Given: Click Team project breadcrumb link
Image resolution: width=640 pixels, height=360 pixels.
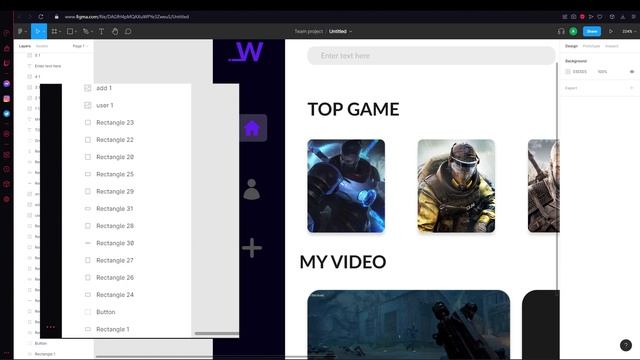Looking at the screenshot, I should (x=309, y=31).
